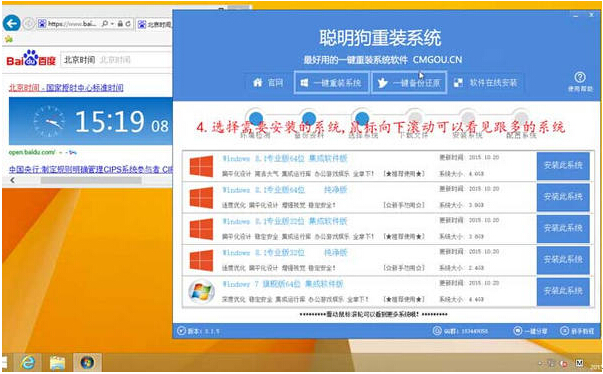Switch to the 一键备份还原 tab
The height and width of the screenshot is (374, 603).
point(409,82)
